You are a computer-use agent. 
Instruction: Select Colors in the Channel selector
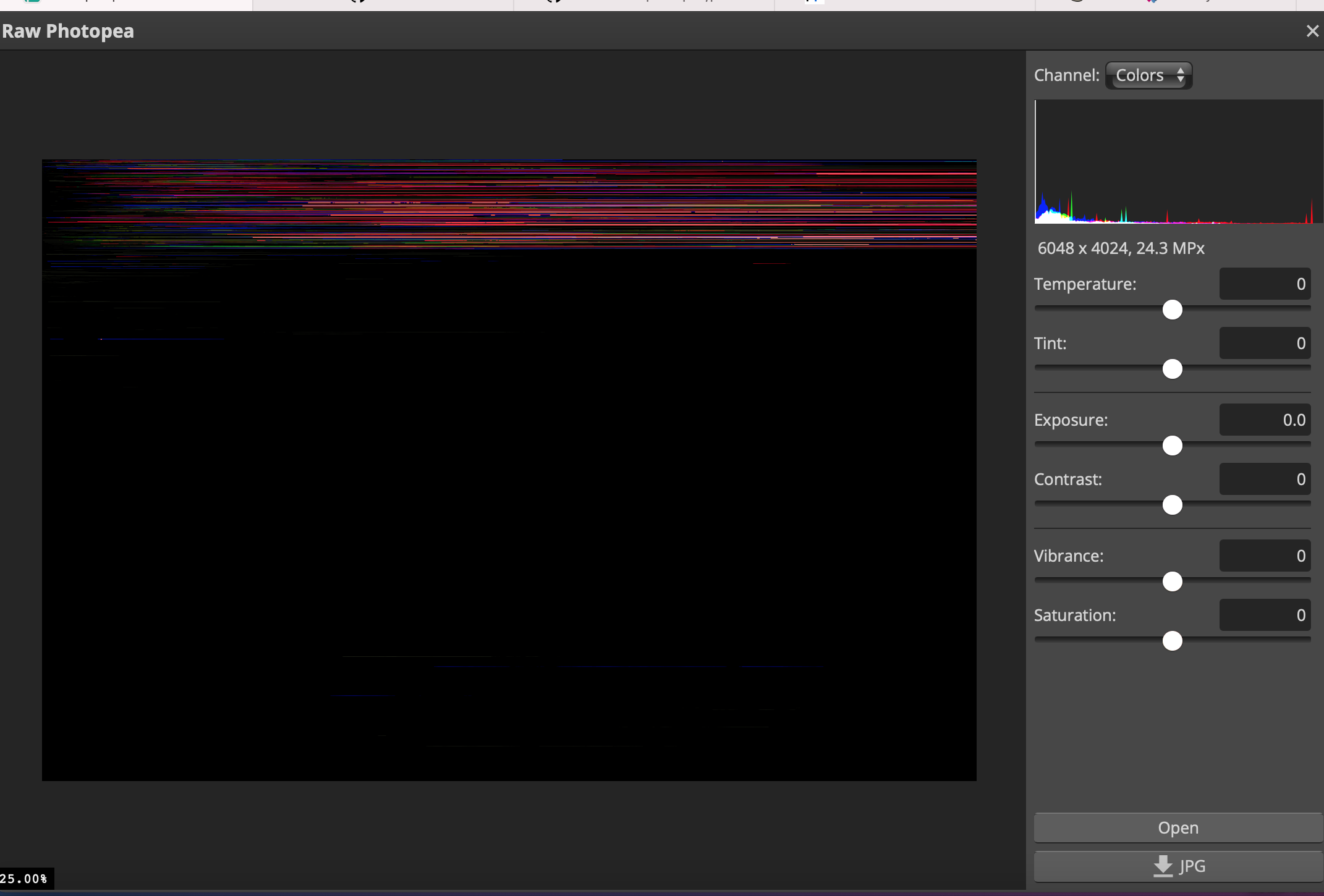pyautogui.click(x=1139, y=75)
